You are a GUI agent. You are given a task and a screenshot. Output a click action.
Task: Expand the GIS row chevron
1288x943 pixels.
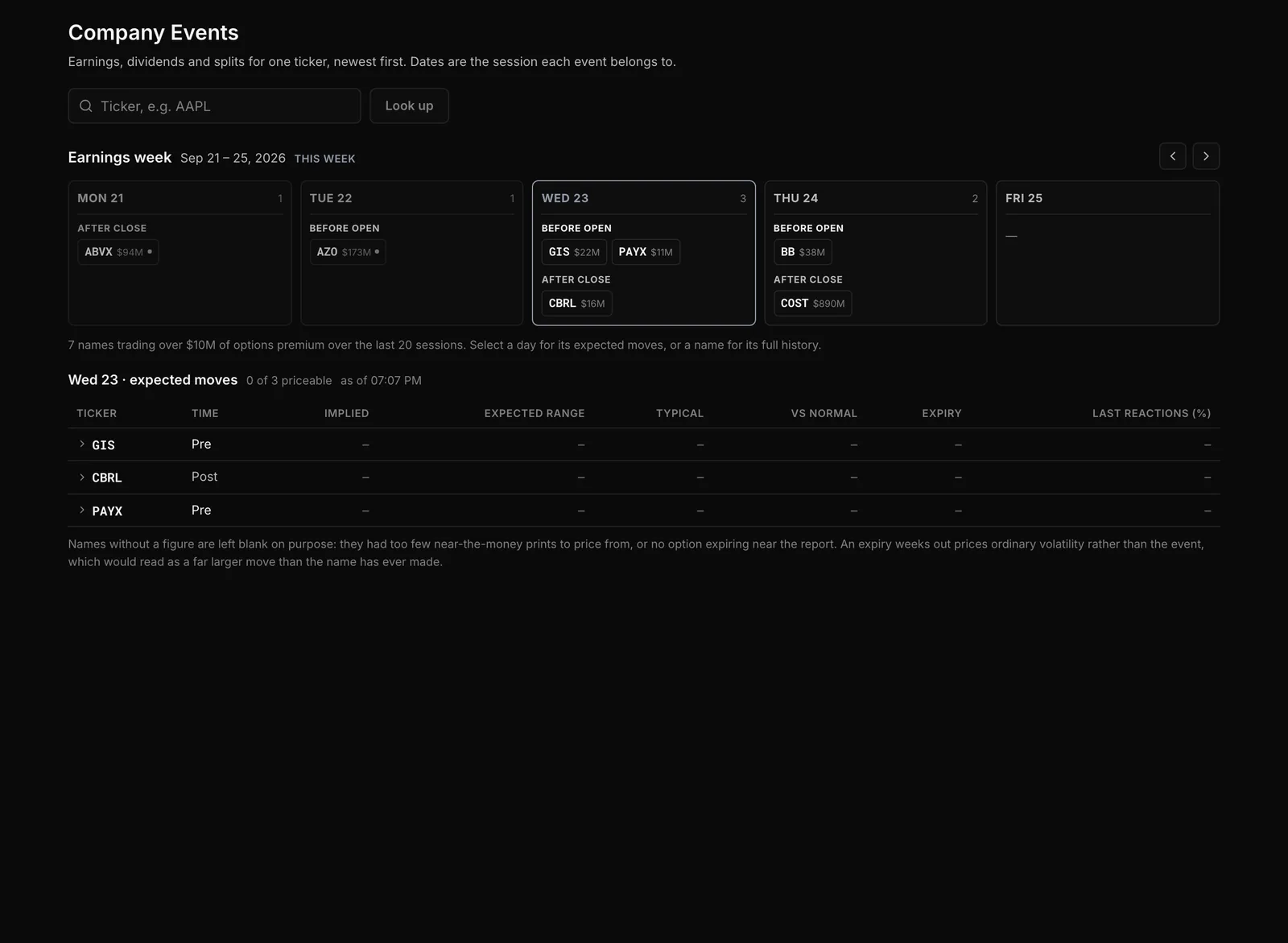click(82, 445)
